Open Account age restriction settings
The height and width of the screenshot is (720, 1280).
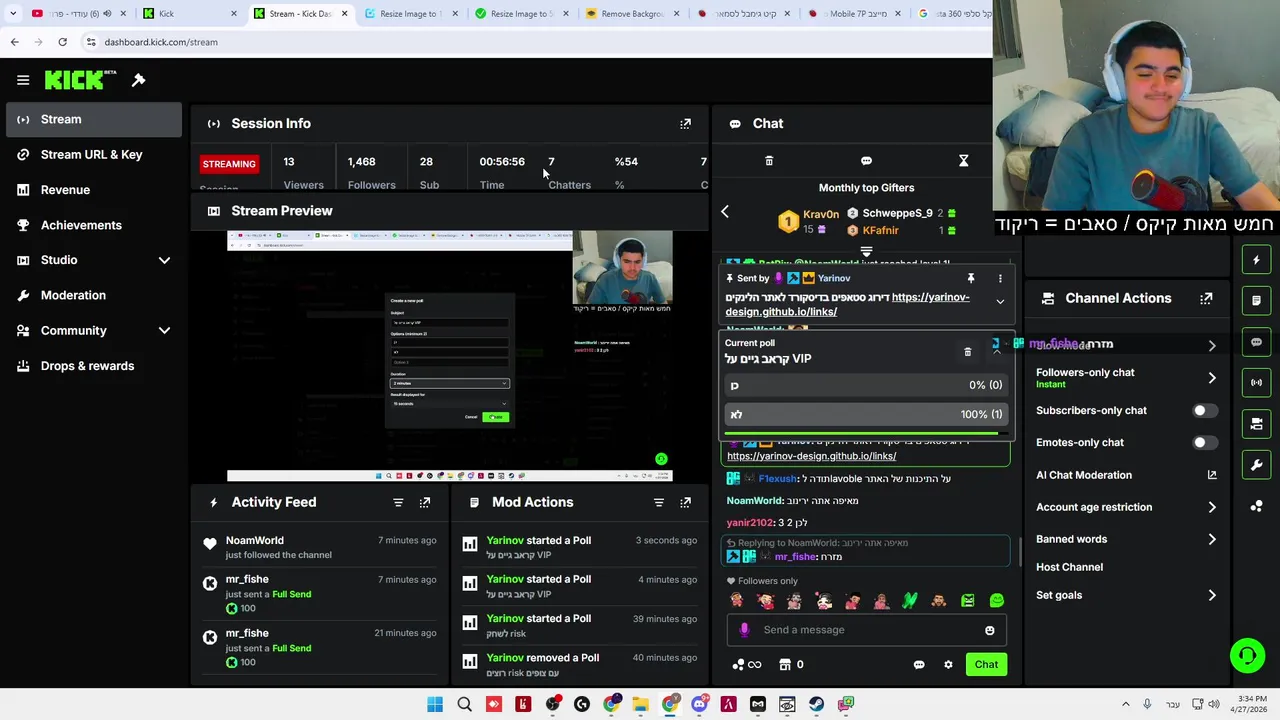click(x=1125, y=507)
